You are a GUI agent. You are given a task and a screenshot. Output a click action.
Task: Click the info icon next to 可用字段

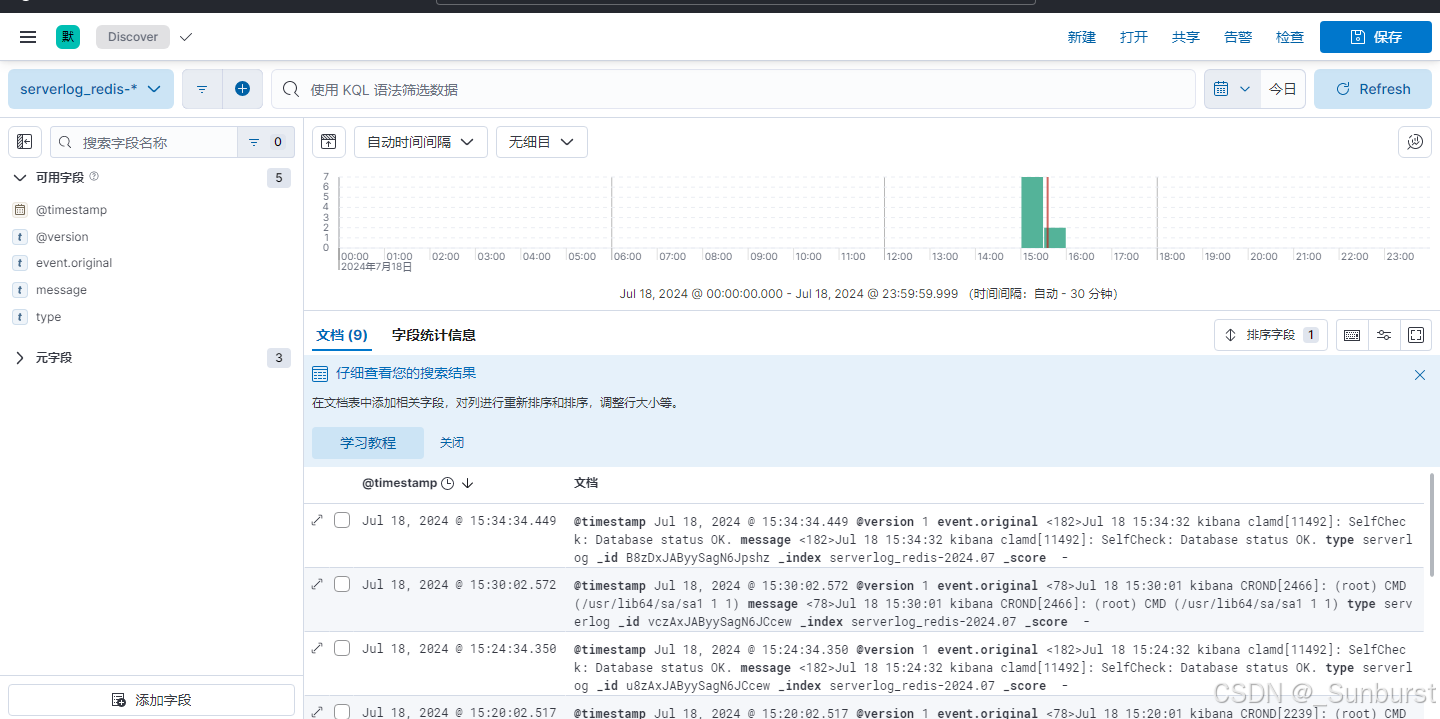click(x=94, y=176)
